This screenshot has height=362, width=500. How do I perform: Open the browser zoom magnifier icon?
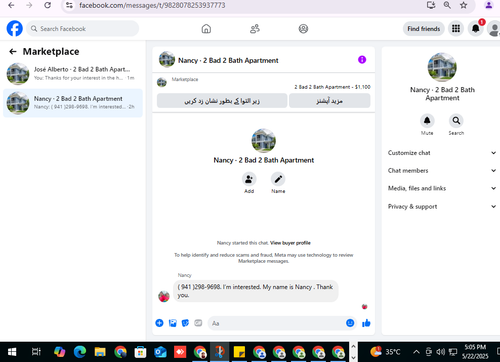pos(447,5)
